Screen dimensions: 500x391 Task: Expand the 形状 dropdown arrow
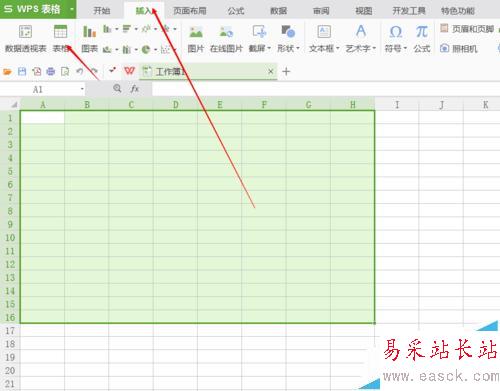pyautogui.click(x=298, y=49)
